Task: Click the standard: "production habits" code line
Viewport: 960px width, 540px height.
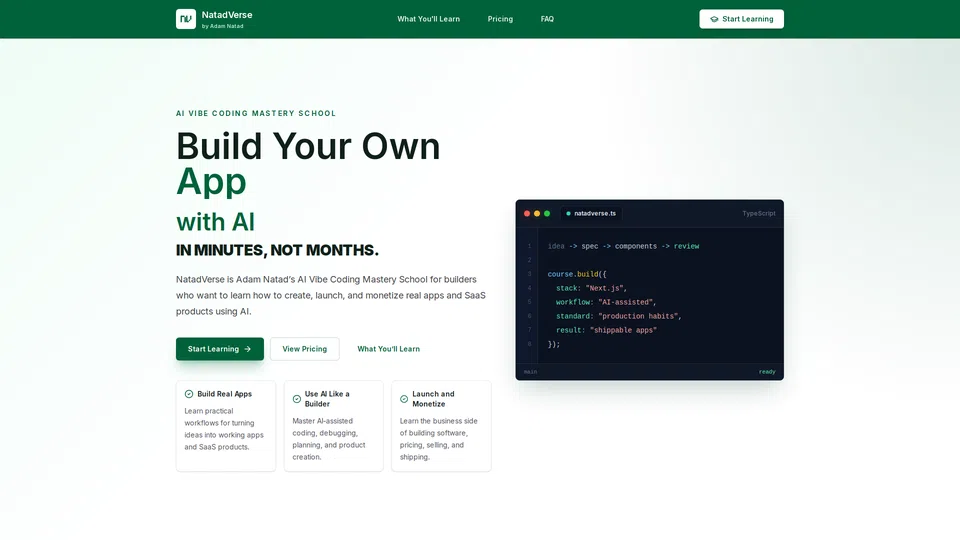Action: pyautogui.click(x=619, y=317)
